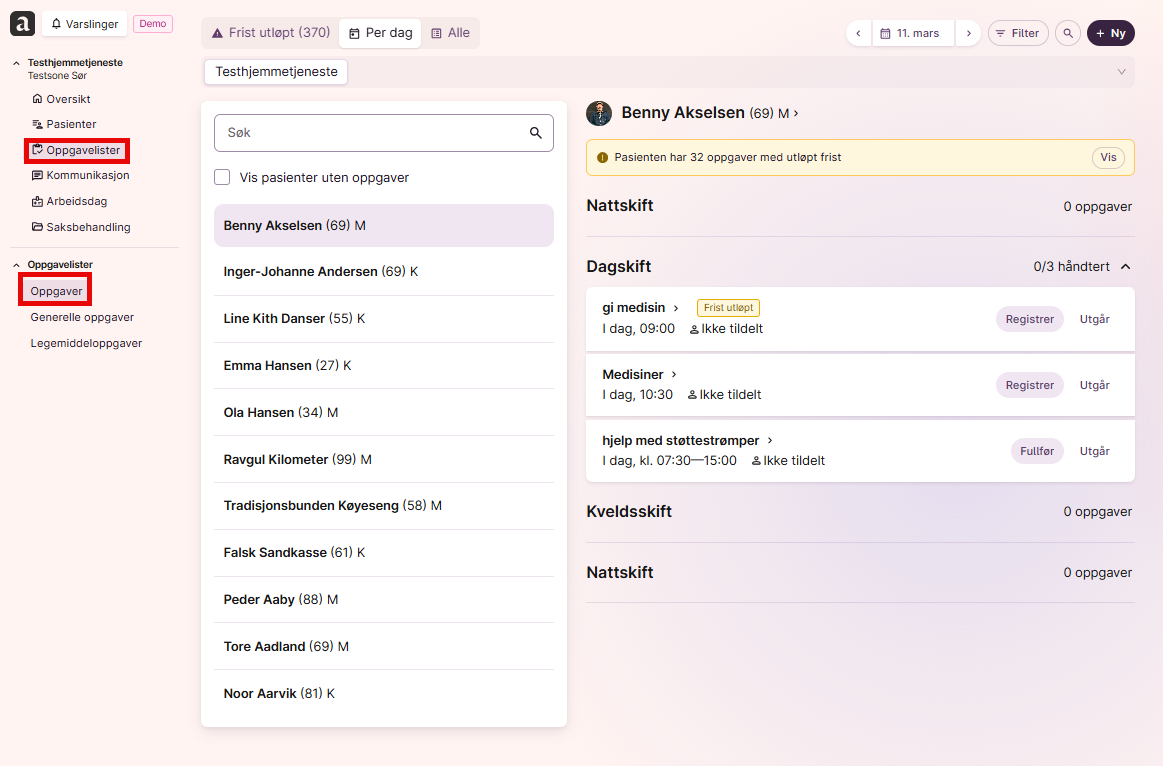Click Ikke tildelt on gi medisin task
This screenshot has height=766, width=1163.
[x=726, y=328]
